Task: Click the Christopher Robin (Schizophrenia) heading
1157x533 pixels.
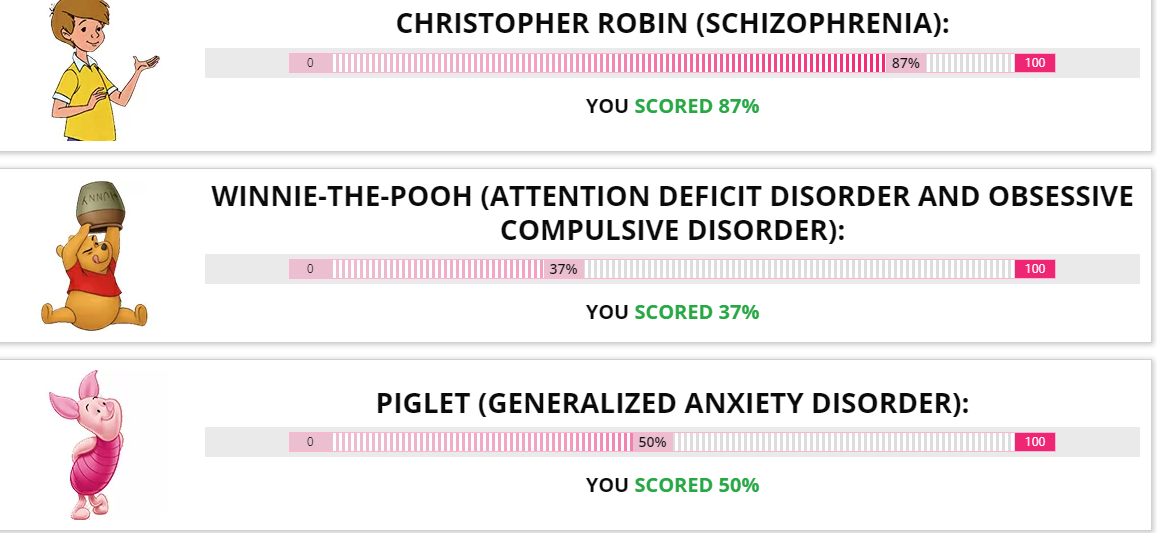Action: pyautogui.click(x=672, y=23)
